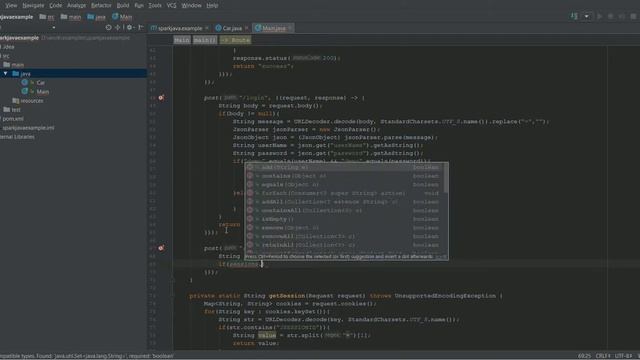
Task: Click the UTF-8 encoding status entry
Action: pos(623,356)
